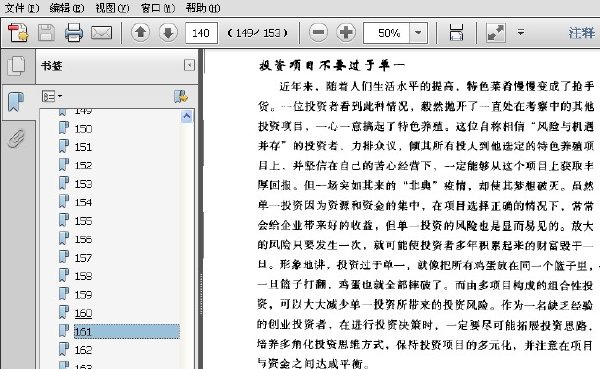Click the Save floppy disk icon

click(46, 33)
